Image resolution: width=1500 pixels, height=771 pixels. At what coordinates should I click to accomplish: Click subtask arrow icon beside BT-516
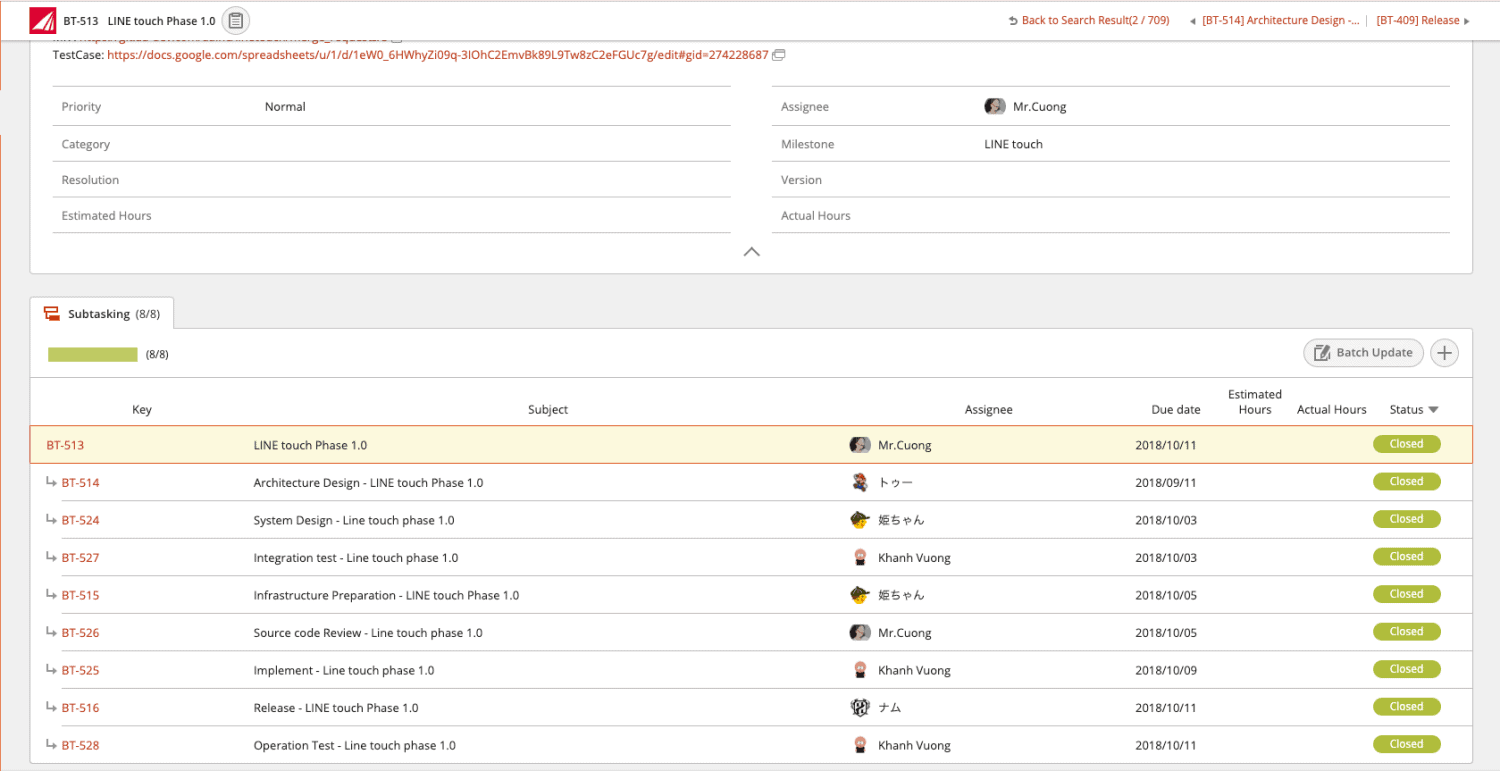[x=51, y=707]
